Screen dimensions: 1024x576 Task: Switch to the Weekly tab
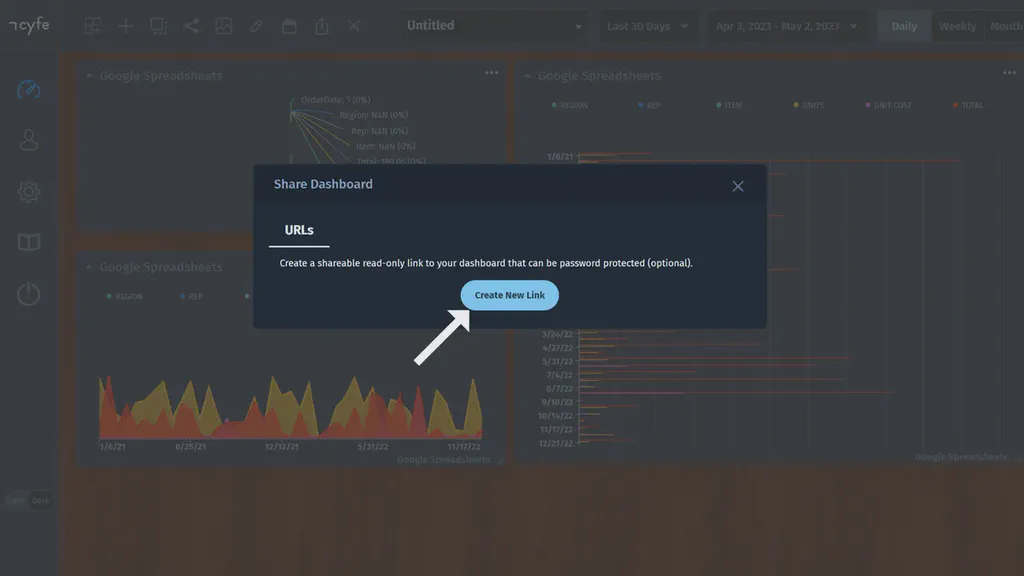[958, 25]
